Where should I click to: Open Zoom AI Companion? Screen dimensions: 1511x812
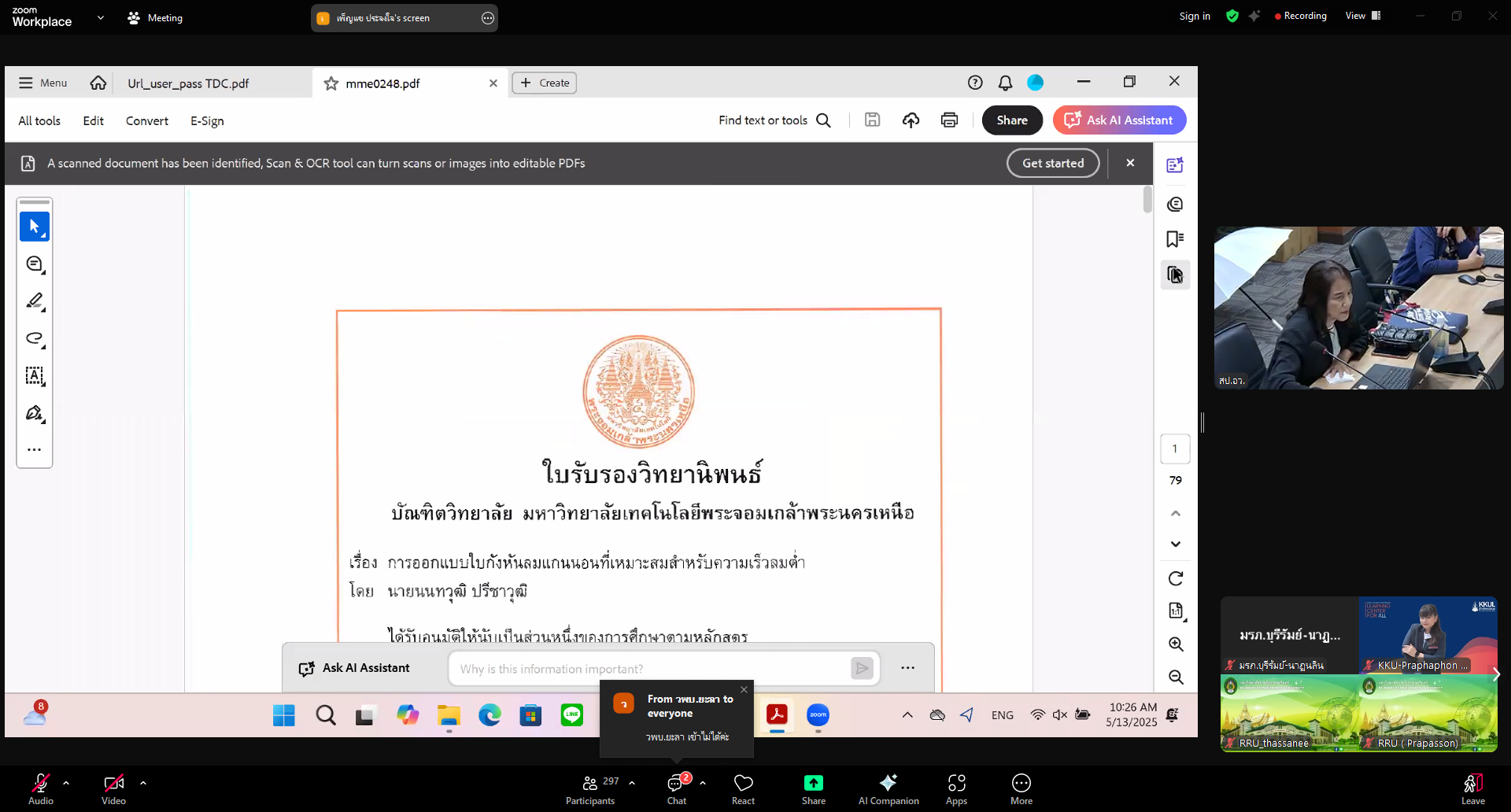[x=888, y=789]
